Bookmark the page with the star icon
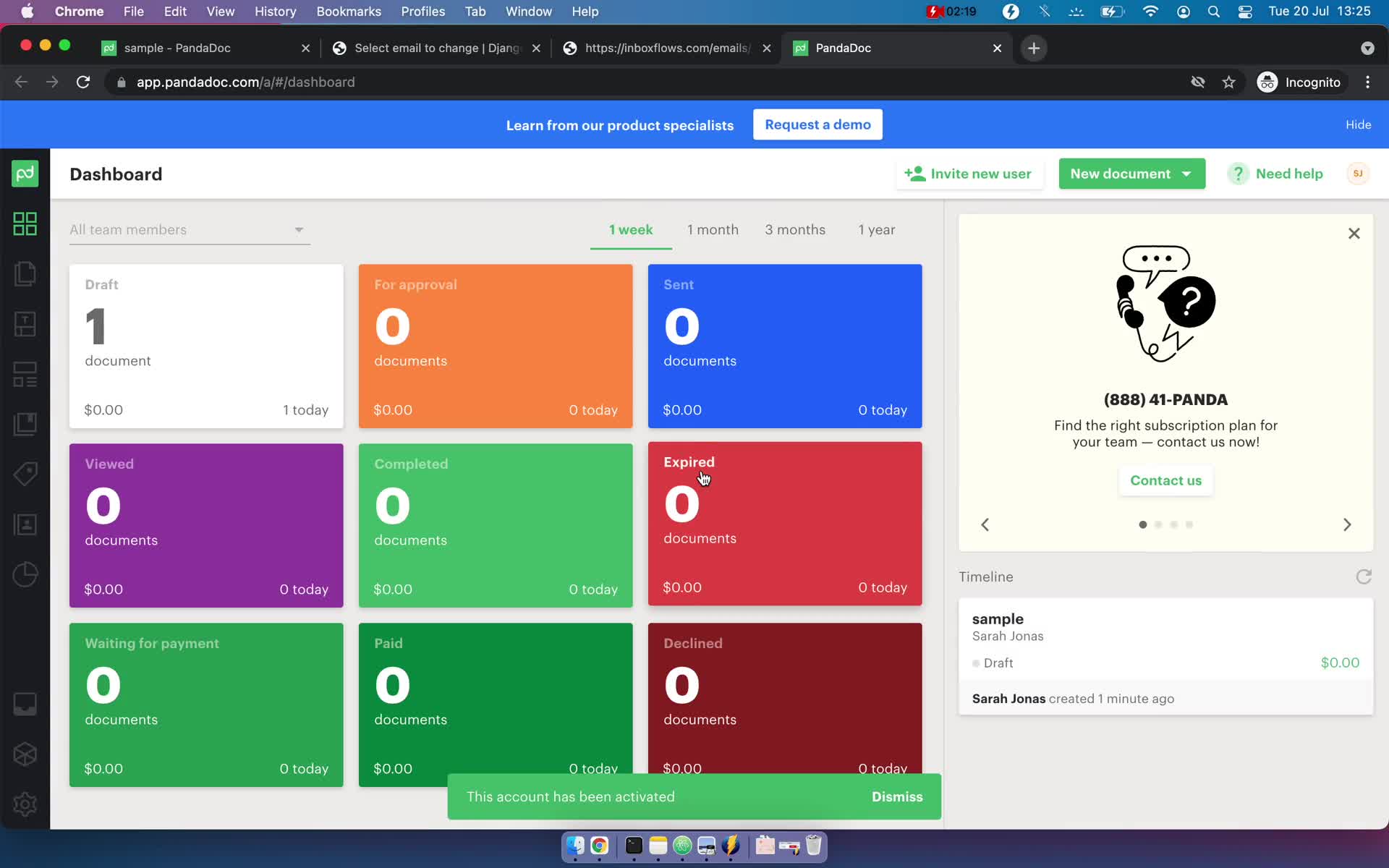 point(1228,82)
